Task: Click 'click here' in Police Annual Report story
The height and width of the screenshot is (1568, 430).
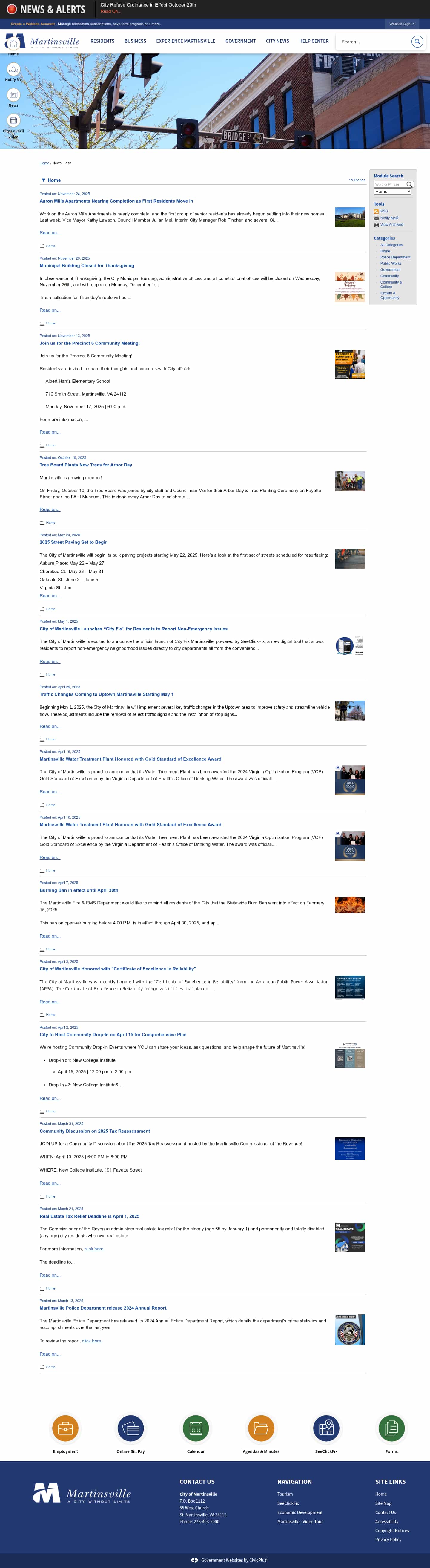Action: (x=92, y=1341)
